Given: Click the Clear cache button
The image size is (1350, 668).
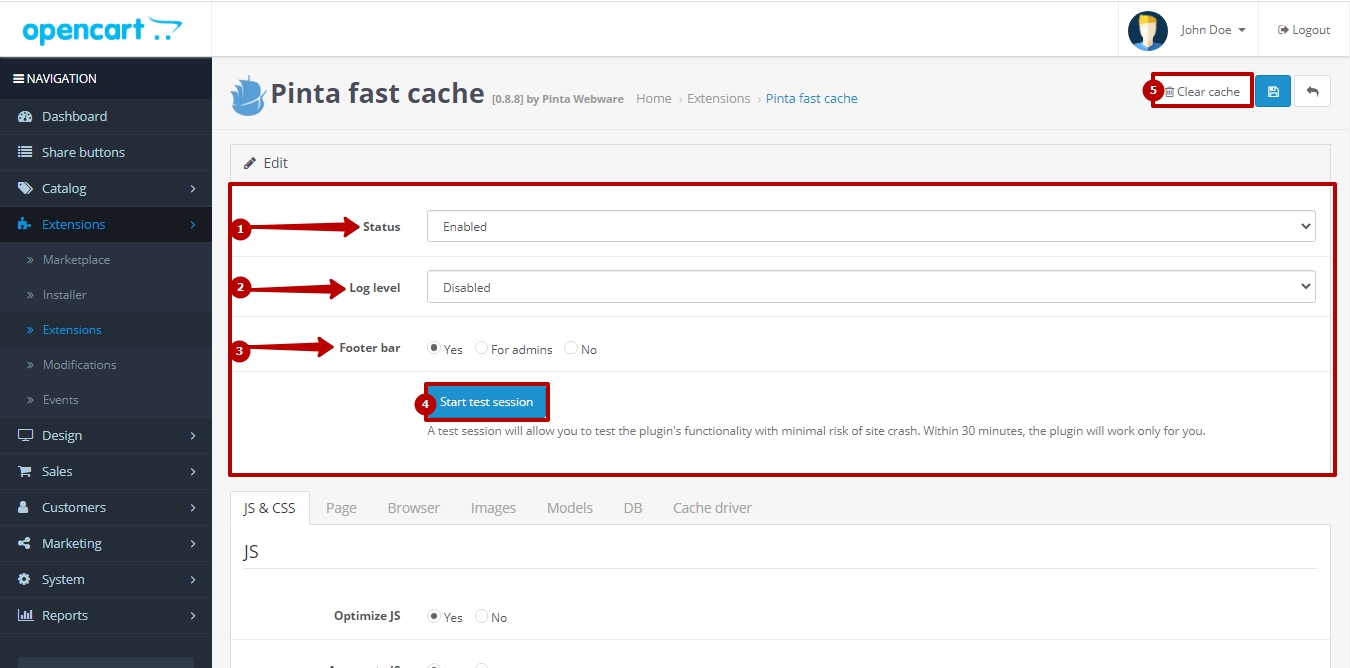Looking at the screenshot, I should [1202, 91].
